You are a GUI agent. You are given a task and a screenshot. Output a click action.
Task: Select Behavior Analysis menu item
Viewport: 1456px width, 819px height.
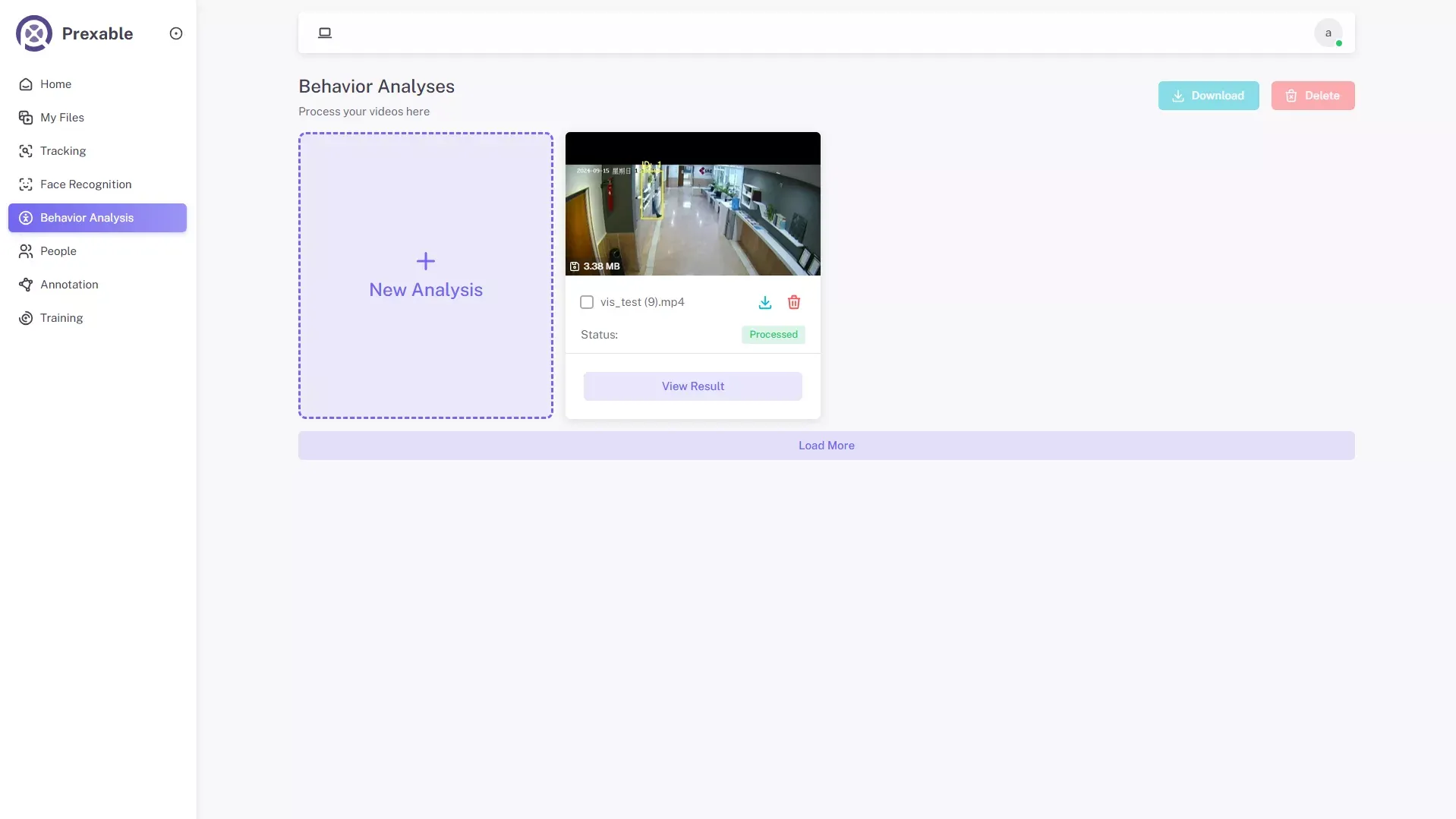coord(97,218)
